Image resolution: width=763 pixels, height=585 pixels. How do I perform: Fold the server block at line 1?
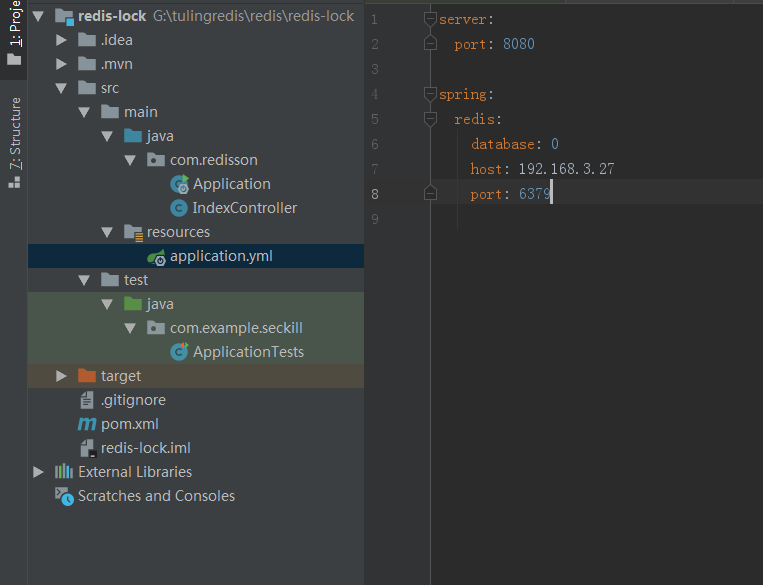[430, 19]
